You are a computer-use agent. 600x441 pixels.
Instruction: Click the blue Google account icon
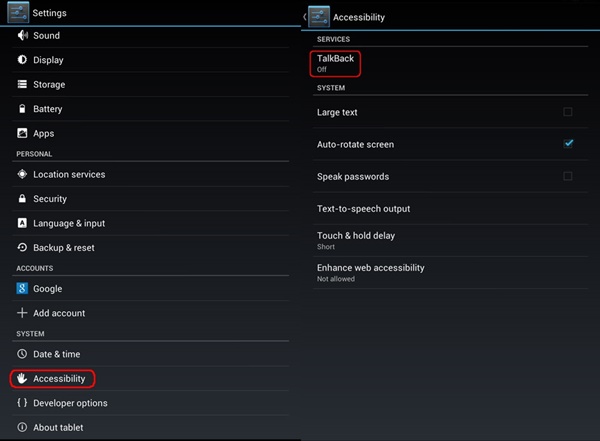[22, 288]
